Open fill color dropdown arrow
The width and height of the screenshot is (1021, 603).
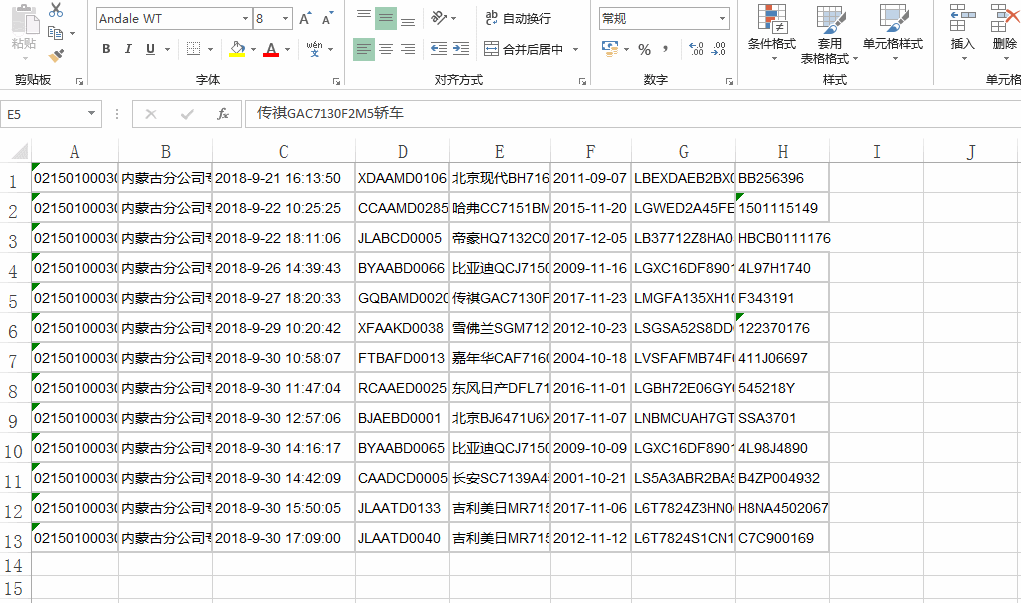(253, 49)
